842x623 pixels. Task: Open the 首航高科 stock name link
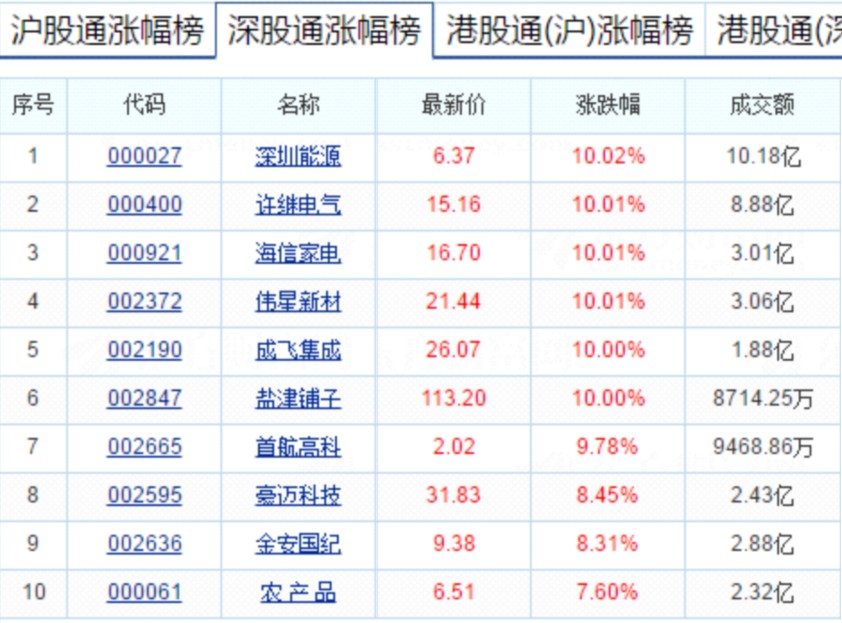(298, 447)
